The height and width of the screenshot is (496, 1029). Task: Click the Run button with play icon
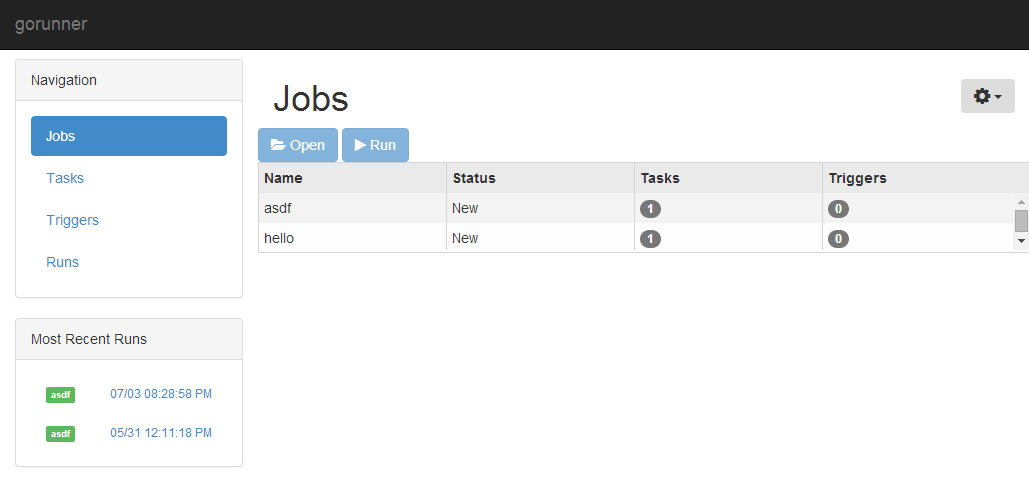tap(375, 145)
